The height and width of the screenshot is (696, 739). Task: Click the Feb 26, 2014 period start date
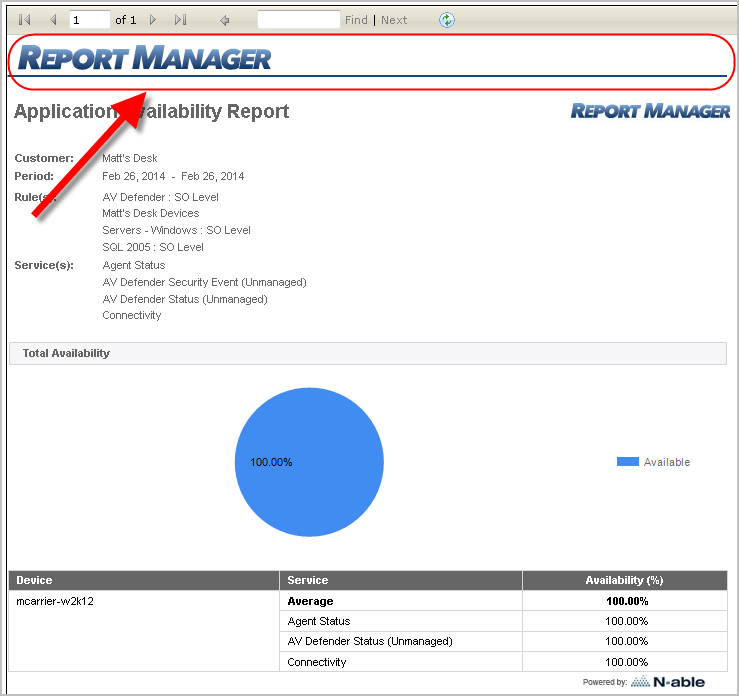(x=134, y=176)
